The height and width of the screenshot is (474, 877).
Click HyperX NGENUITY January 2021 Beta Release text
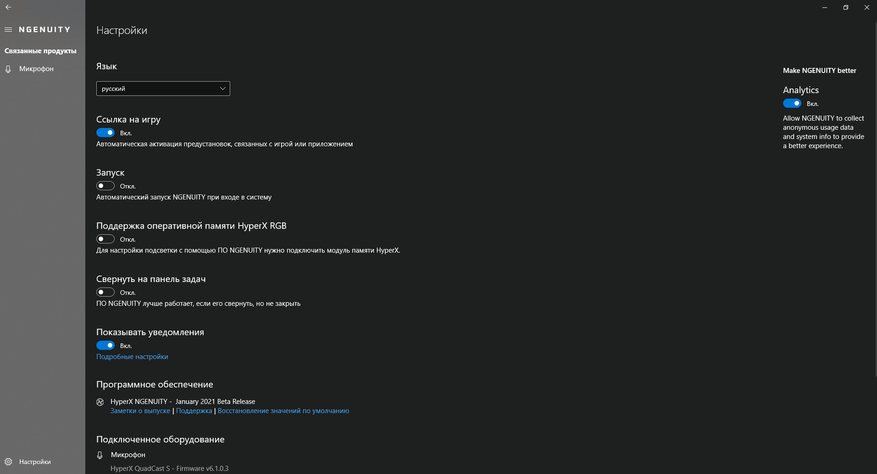[x=182, y=402]
